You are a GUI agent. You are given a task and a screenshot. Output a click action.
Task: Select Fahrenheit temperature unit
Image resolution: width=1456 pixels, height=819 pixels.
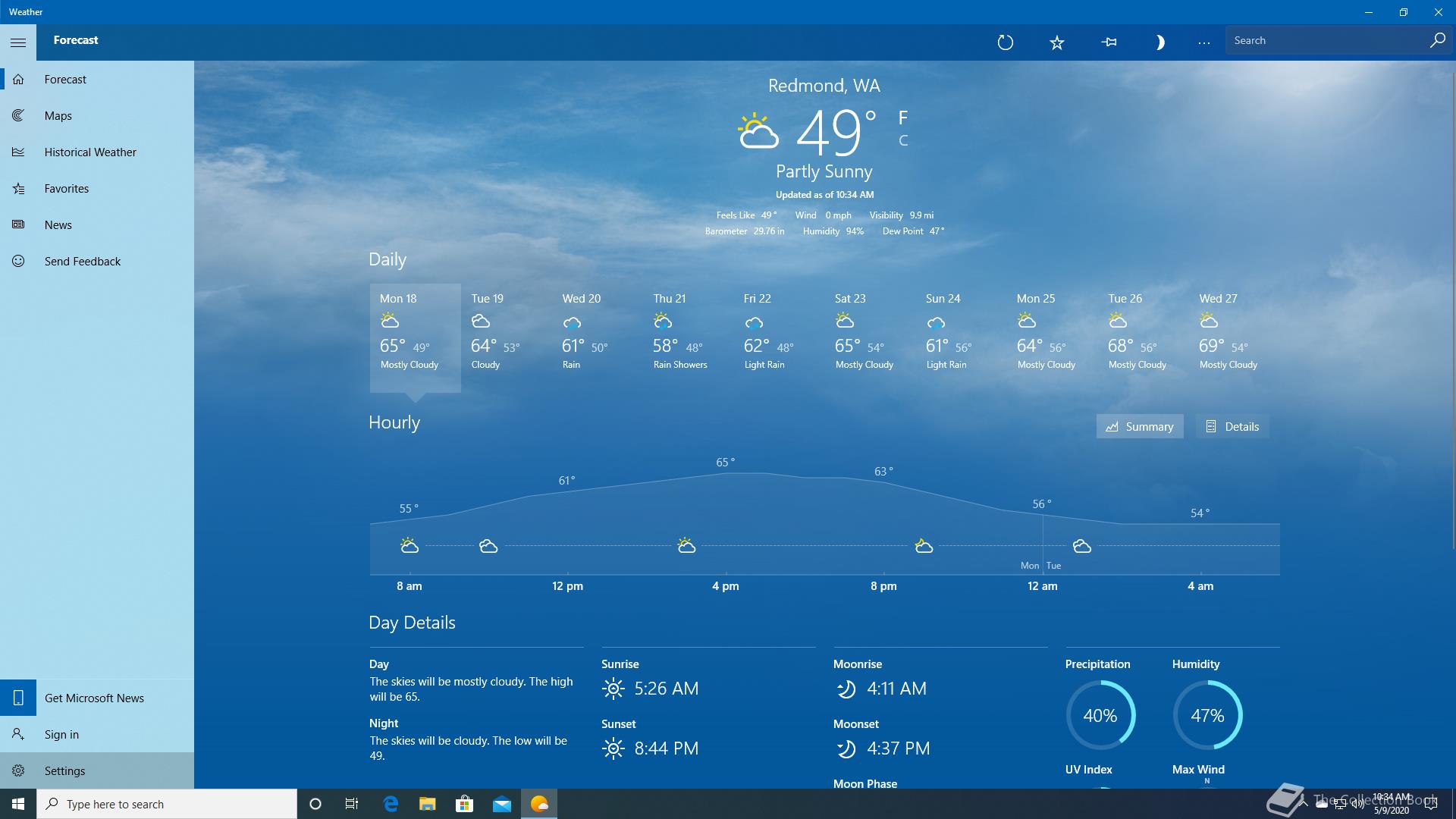(903, 118)
